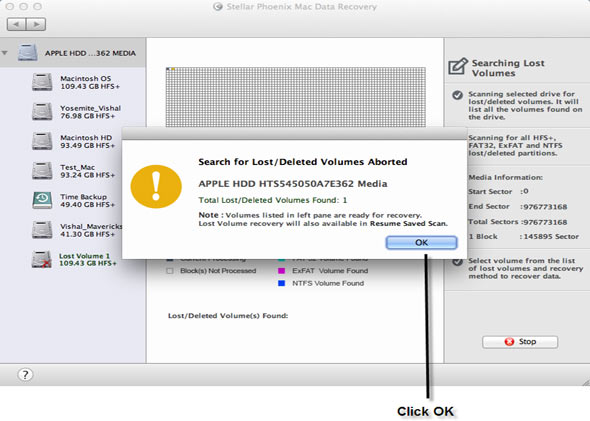This screenshot has height=421, width=590.
Task: Click the blue NTFS Volume Found swatch
Action: pyautogui.click(x=281, y=283)
